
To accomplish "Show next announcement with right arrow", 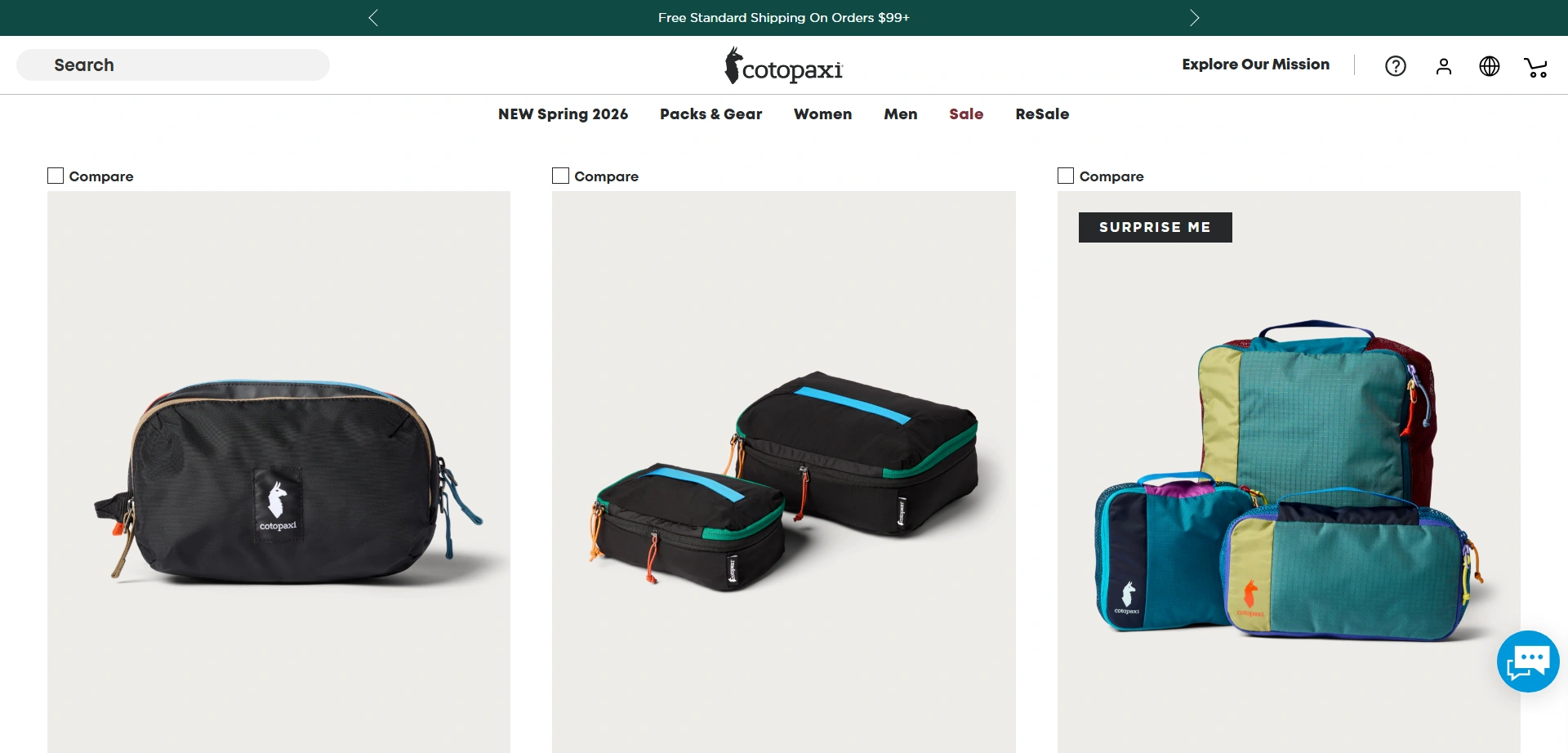I will tap(1194, 18).
